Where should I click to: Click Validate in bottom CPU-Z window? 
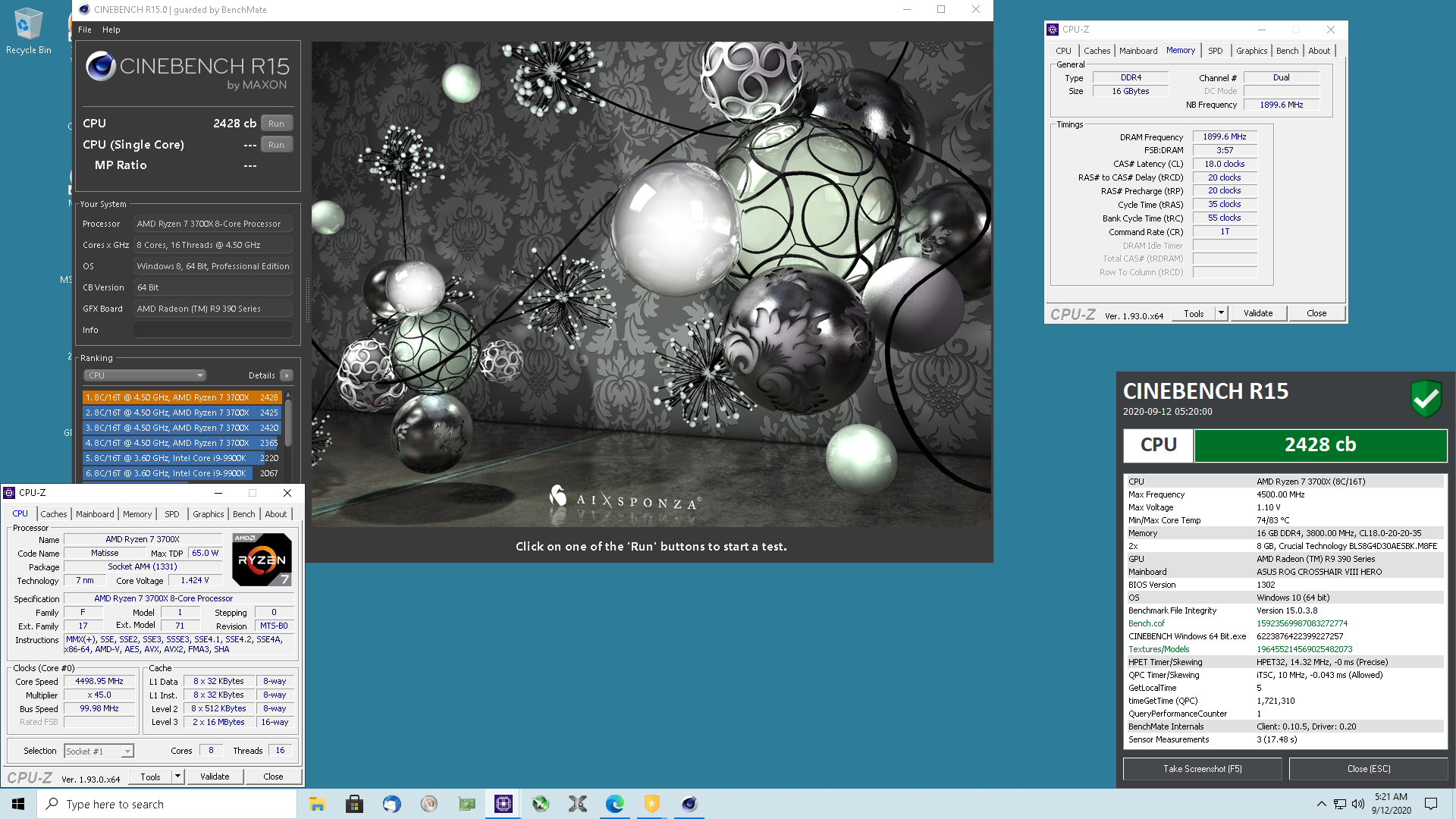pos(215,777)
